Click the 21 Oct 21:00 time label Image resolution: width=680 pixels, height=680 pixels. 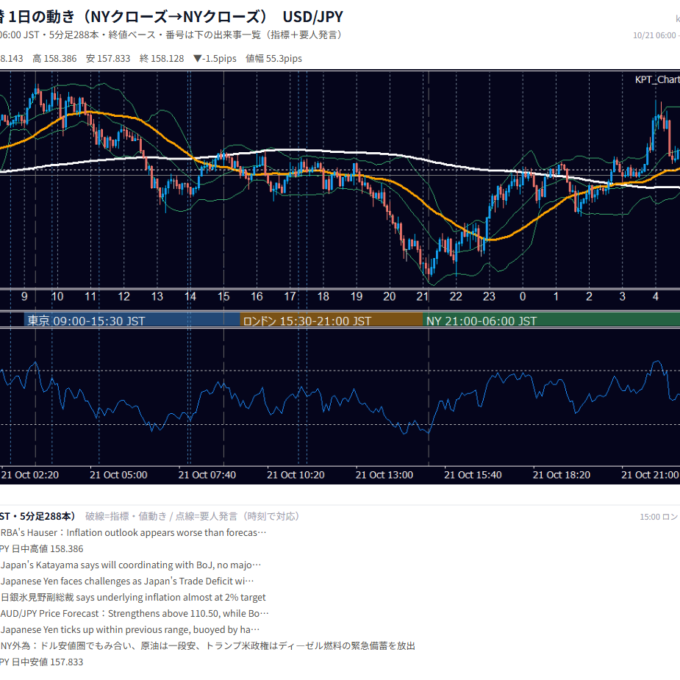click(650, 475)
